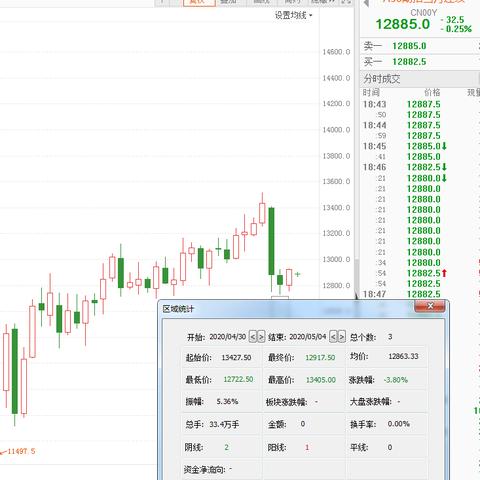Click the 总个数 value 3

coord(390,337)
